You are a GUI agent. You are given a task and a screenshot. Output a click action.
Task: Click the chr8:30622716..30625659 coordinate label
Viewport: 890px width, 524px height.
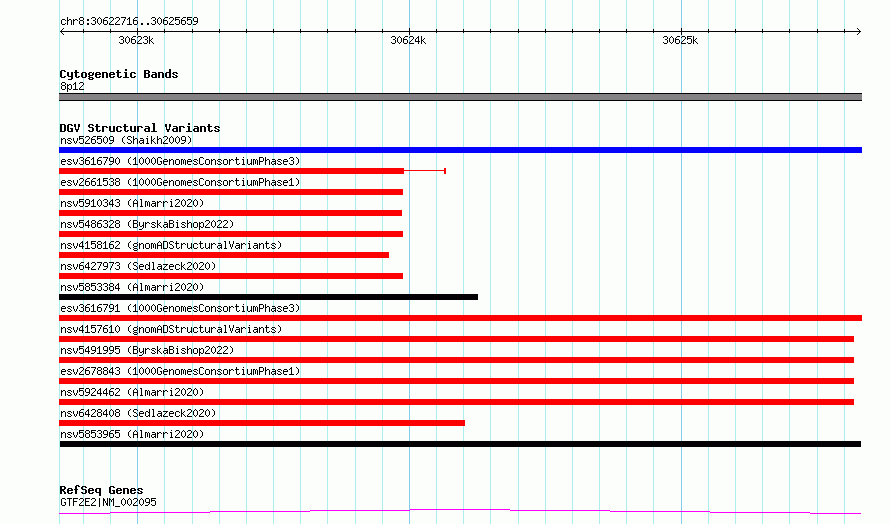click(129, 22)
